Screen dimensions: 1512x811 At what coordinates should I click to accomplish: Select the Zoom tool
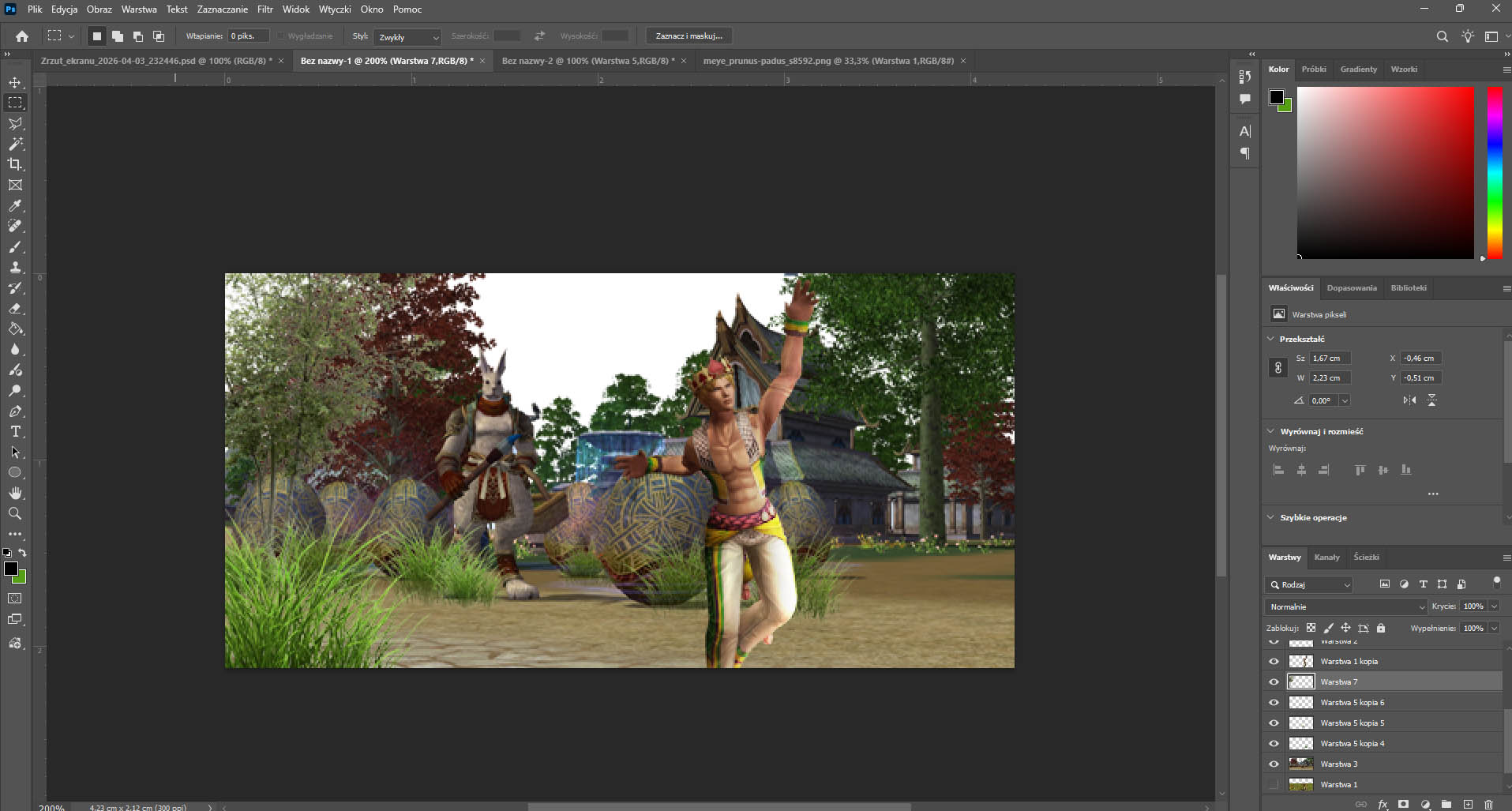click(x=15, y=513)
